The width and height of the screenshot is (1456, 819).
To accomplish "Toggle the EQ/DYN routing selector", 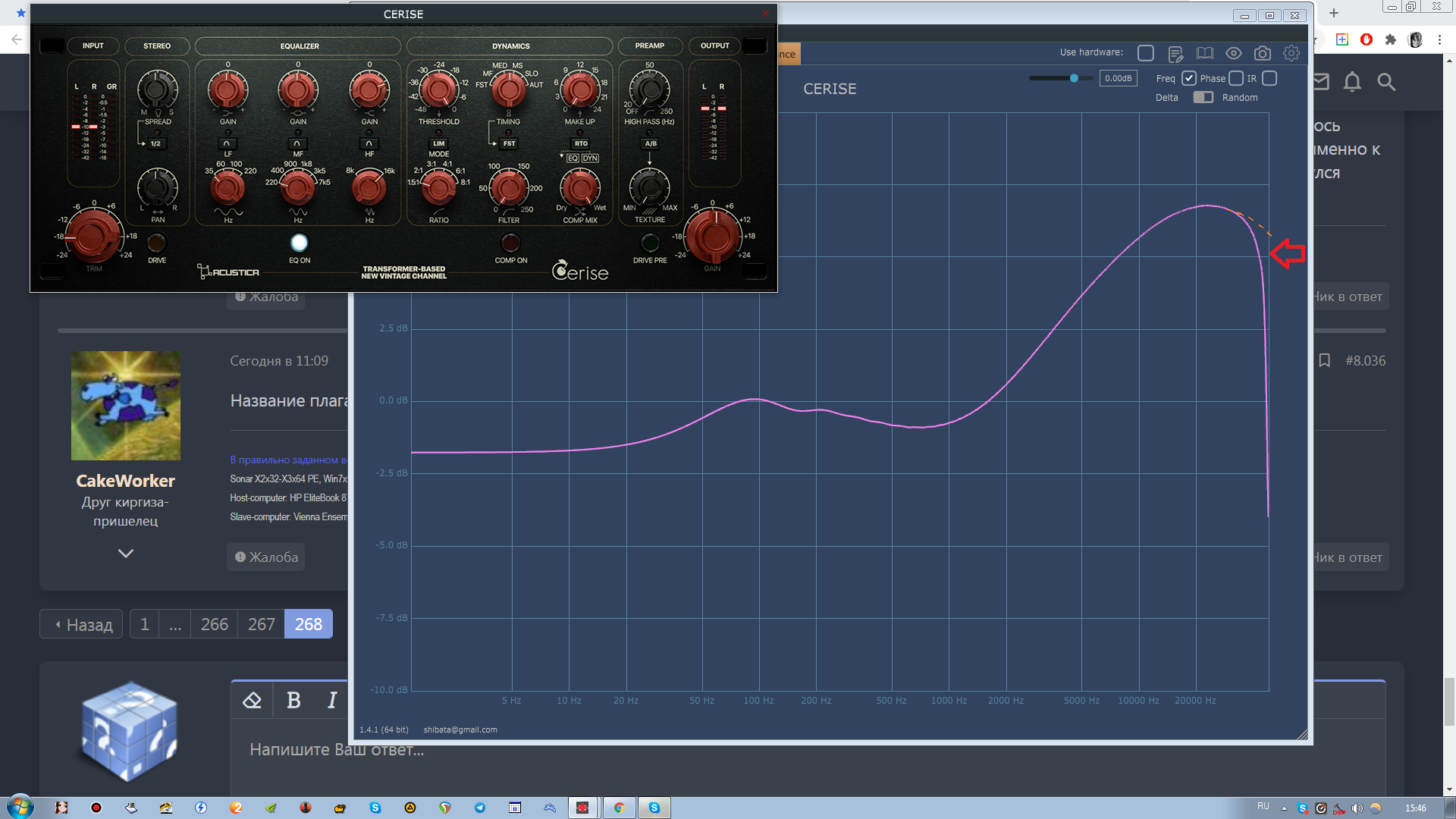I will [x=582, y=158].
